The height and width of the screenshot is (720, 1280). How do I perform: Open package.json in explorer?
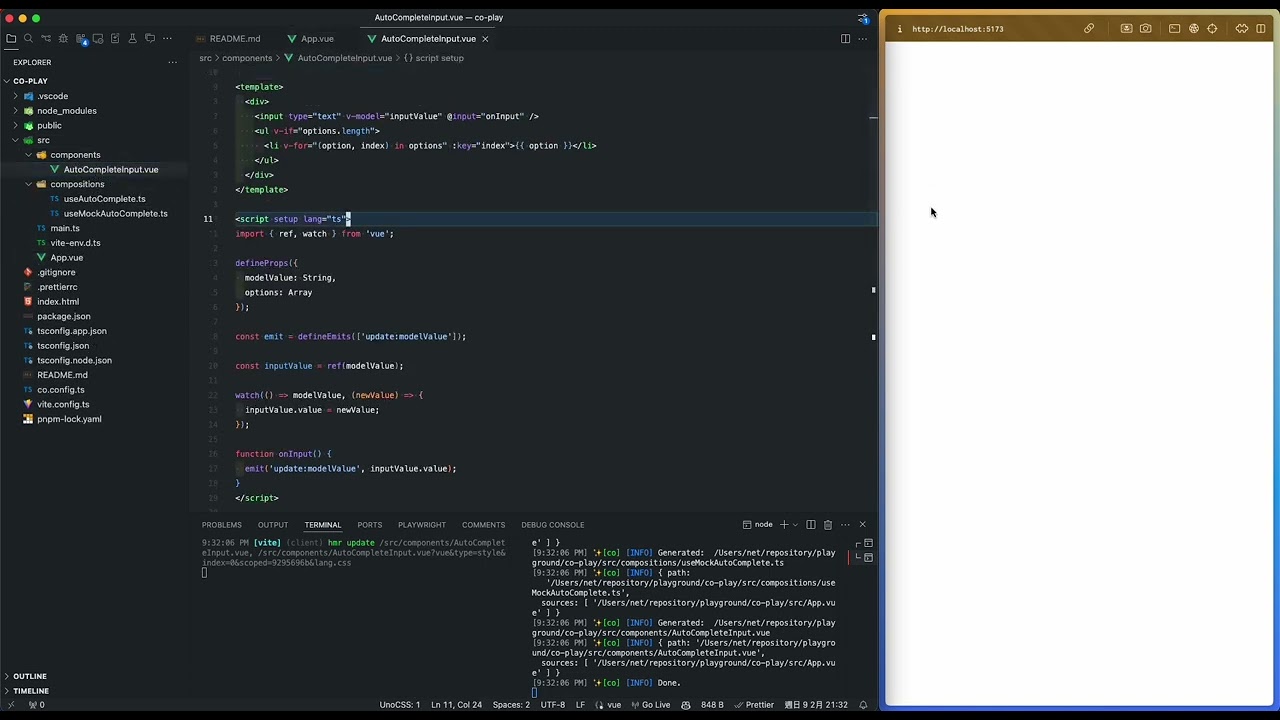pos(64,316)
